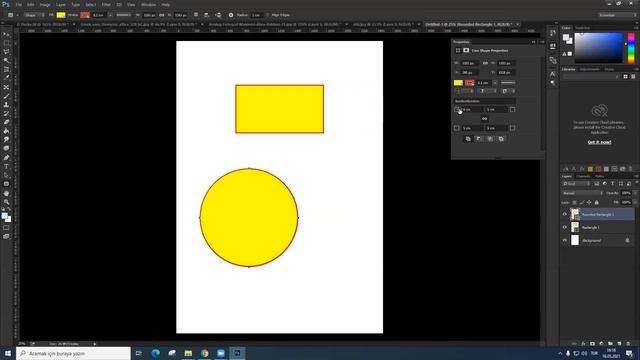Viewport: 640px width, 360px height.
Task: Open the layer Kind filter dropdown
Action: click(576, 184)
